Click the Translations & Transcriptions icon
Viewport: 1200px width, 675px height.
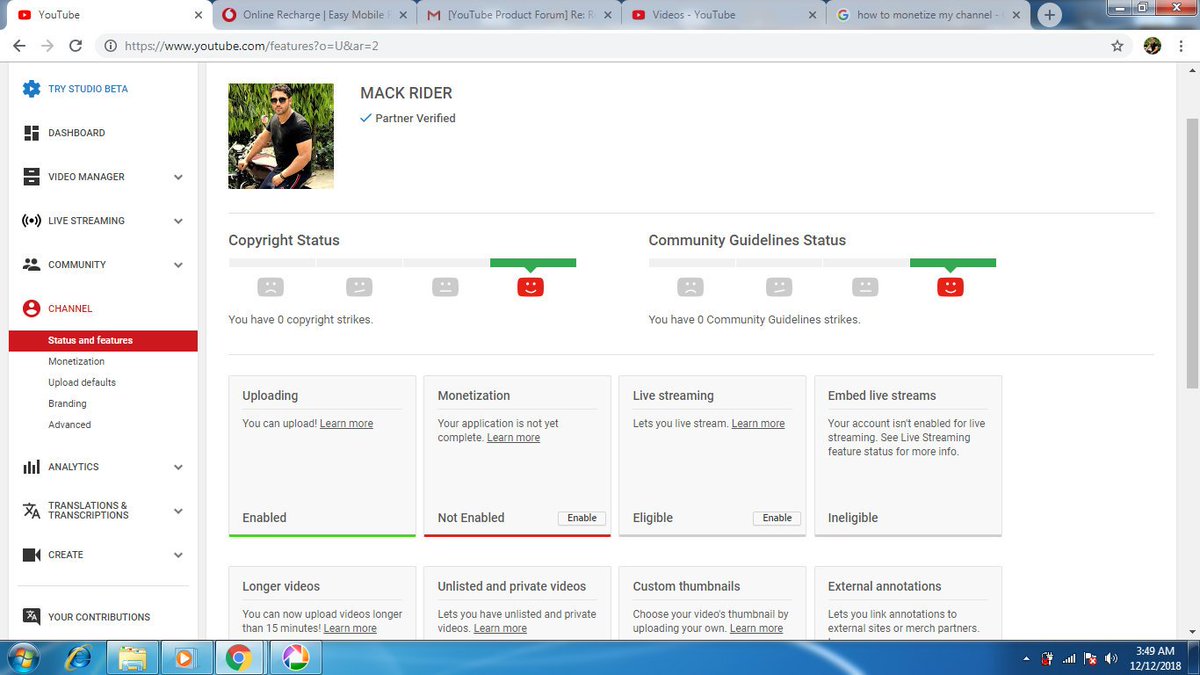[31, 511]
